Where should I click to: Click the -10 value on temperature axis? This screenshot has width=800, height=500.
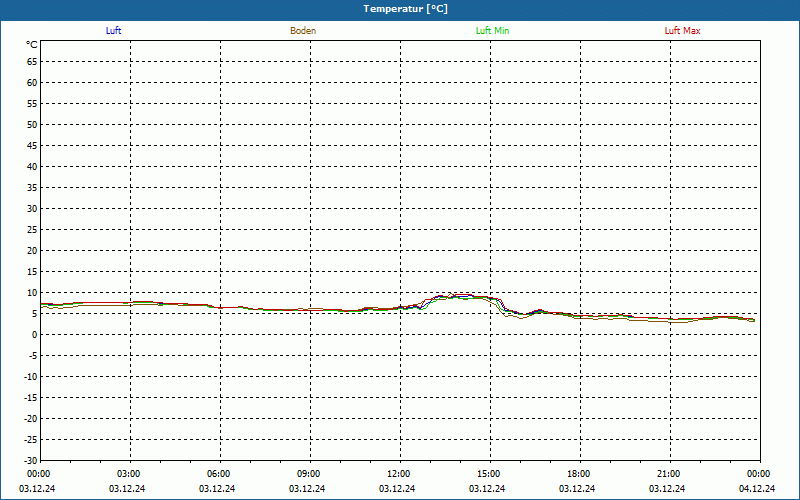click(31, 377)
